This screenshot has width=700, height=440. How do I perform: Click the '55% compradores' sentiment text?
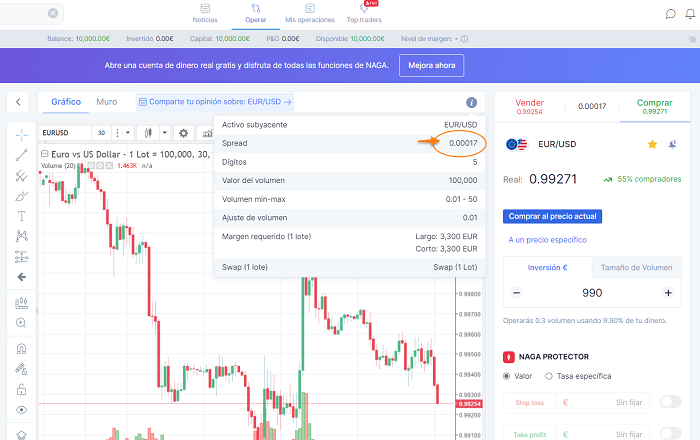649,179
